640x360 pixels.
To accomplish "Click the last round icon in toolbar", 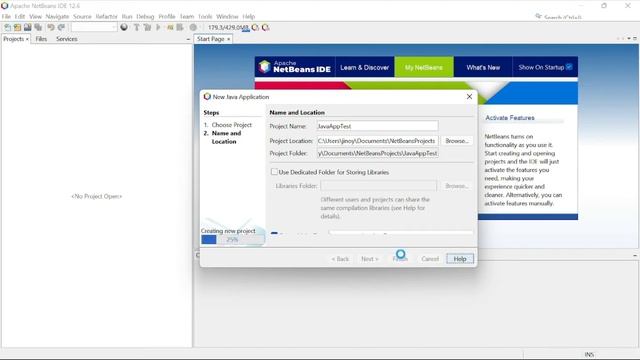I will click(265, 27).
